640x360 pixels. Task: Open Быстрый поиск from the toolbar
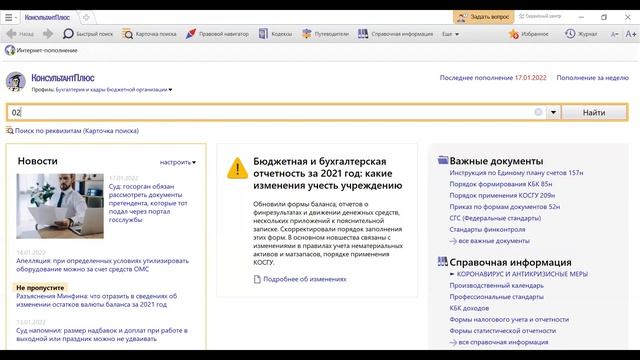[87, 34]
